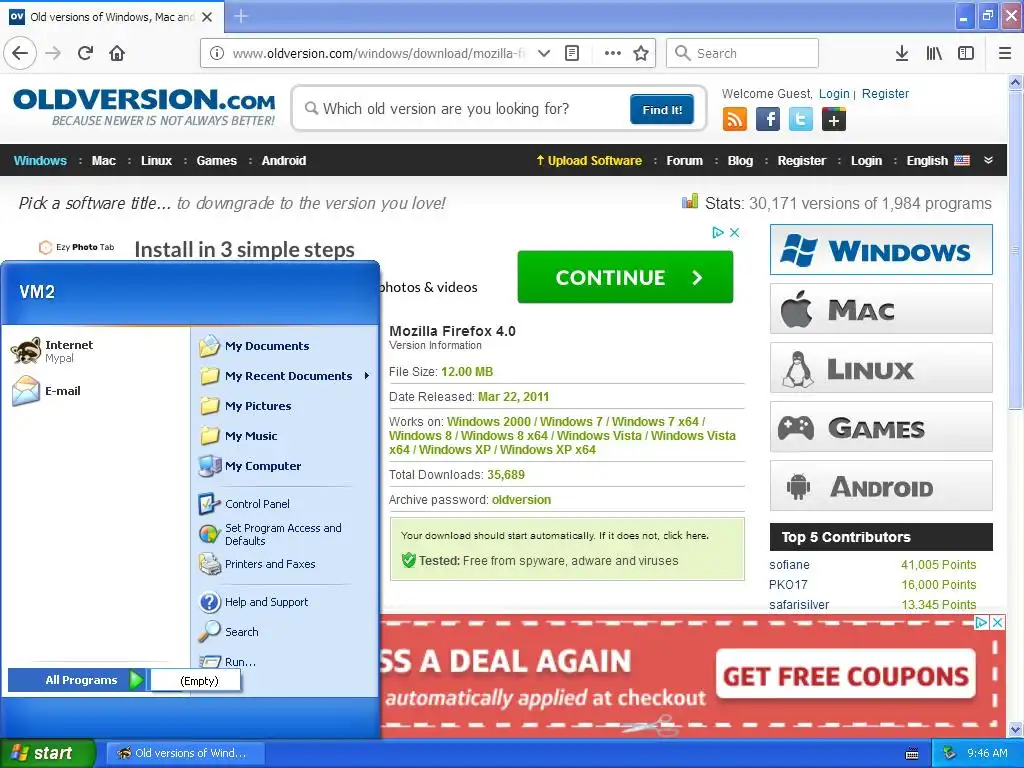The image size is (1024, 768).
Task: Open the downloads arrow icon
Action: pyautogui.click(x=901, y=53)
